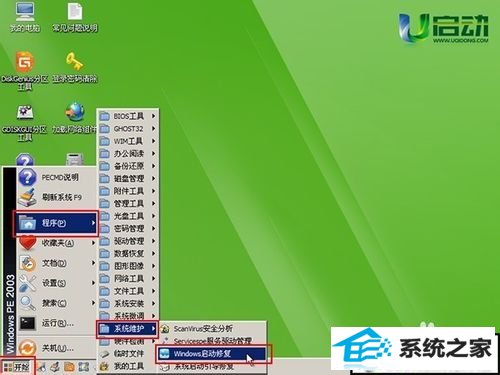Expand the 密码管理 submenu arrow
The width and height of the screenshot is (500, 375).
(x=154, y=229)
